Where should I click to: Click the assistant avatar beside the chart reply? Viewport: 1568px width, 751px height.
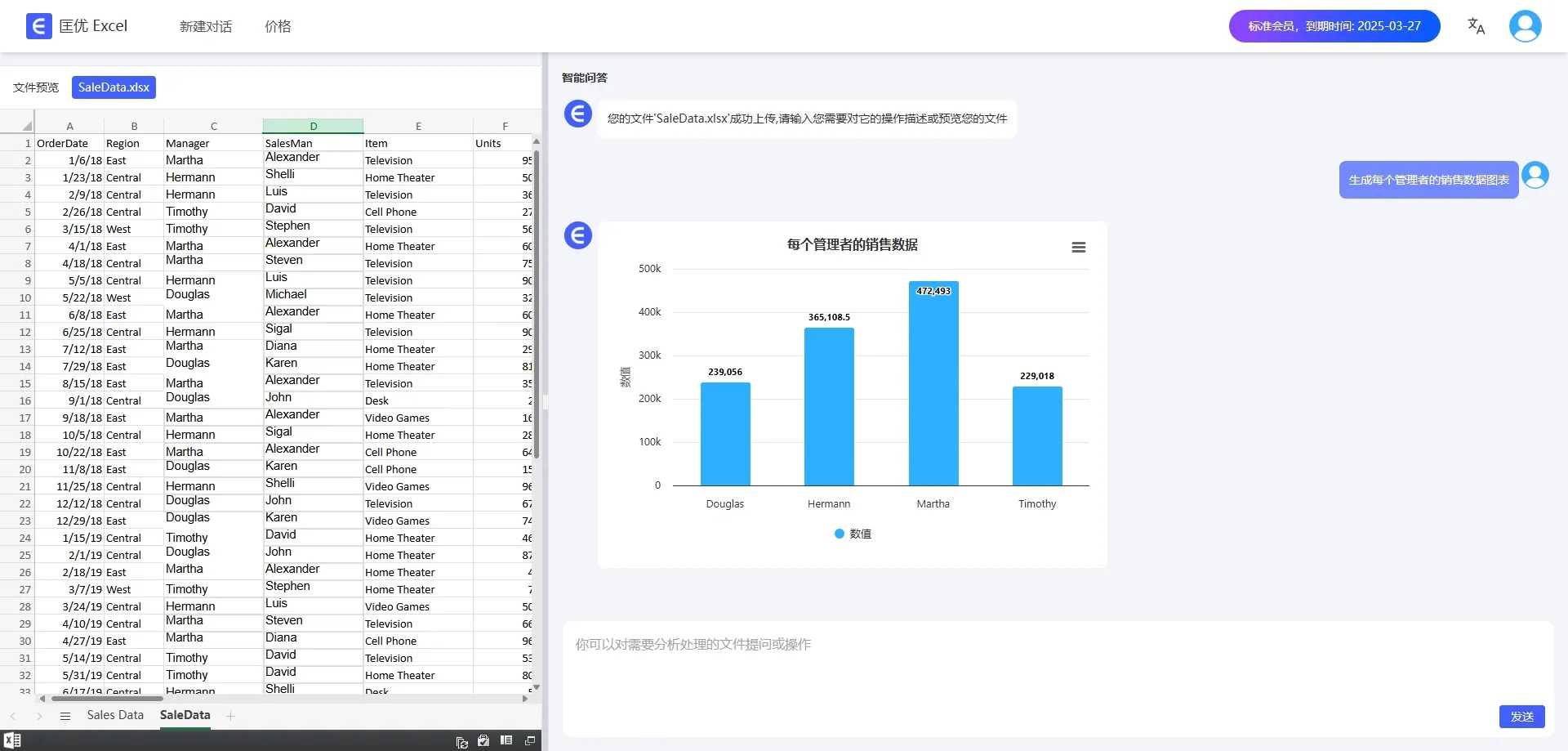[x=578, y=235]
